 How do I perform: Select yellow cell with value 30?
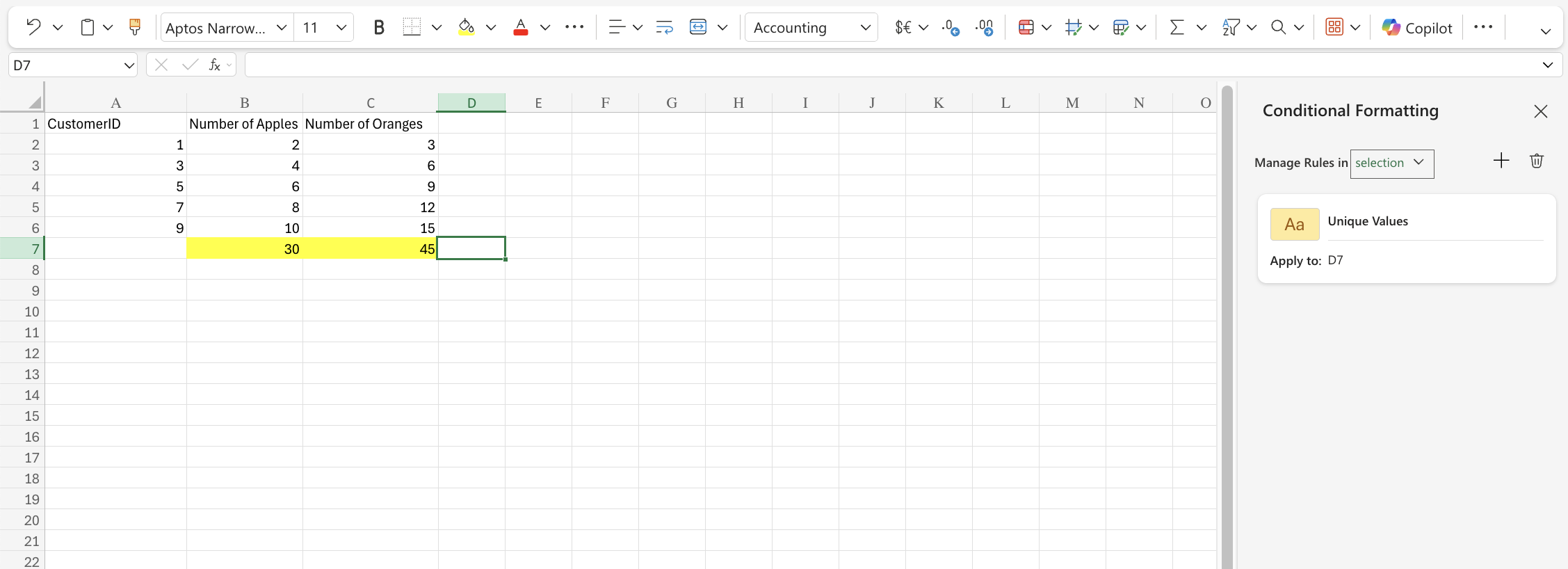pyautogui.click(x=245, y=248)
